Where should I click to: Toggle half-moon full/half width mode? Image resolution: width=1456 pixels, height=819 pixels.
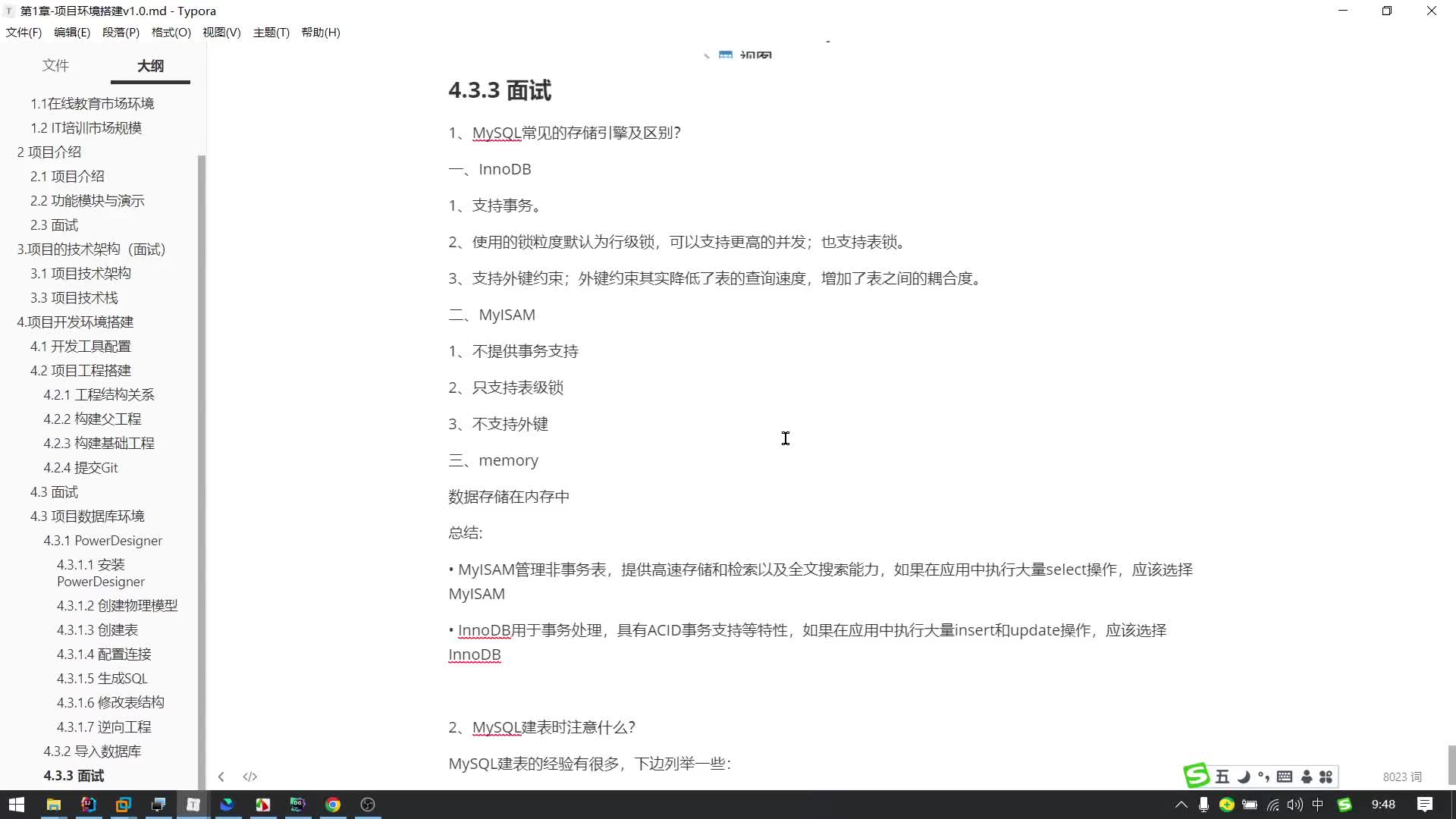[1244, 777]
